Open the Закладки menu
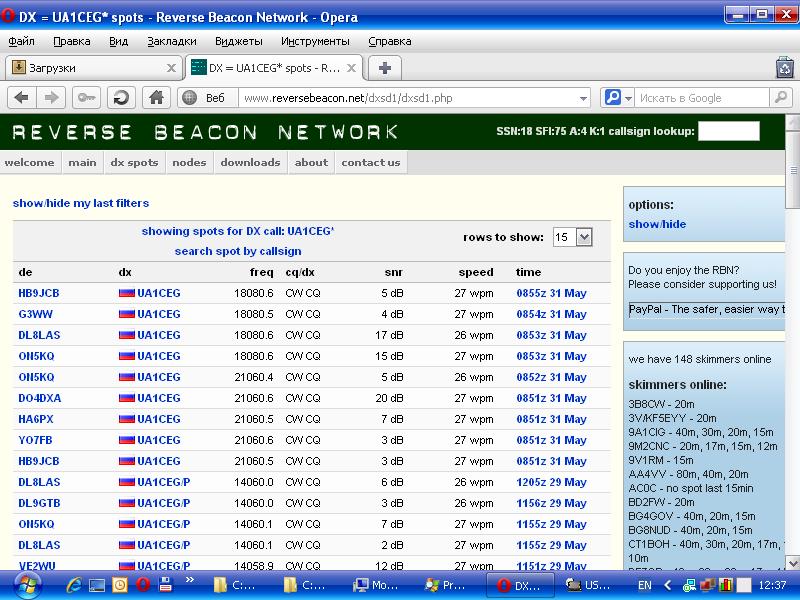Viewport: 800px width, 600px height. point(172,41)
